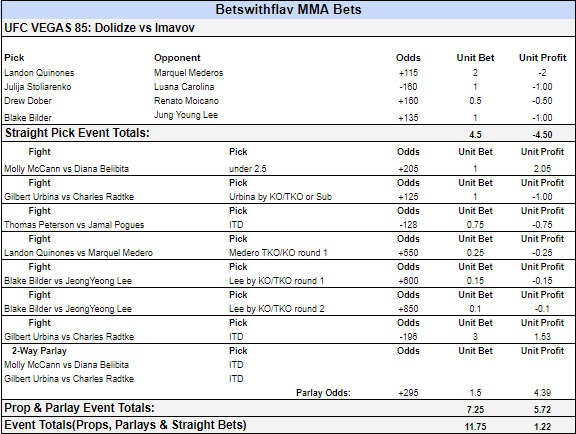Click Drew Dober's +160 odds cell
This screenshot has height=434, width=576.
click(x=408, y=101)
